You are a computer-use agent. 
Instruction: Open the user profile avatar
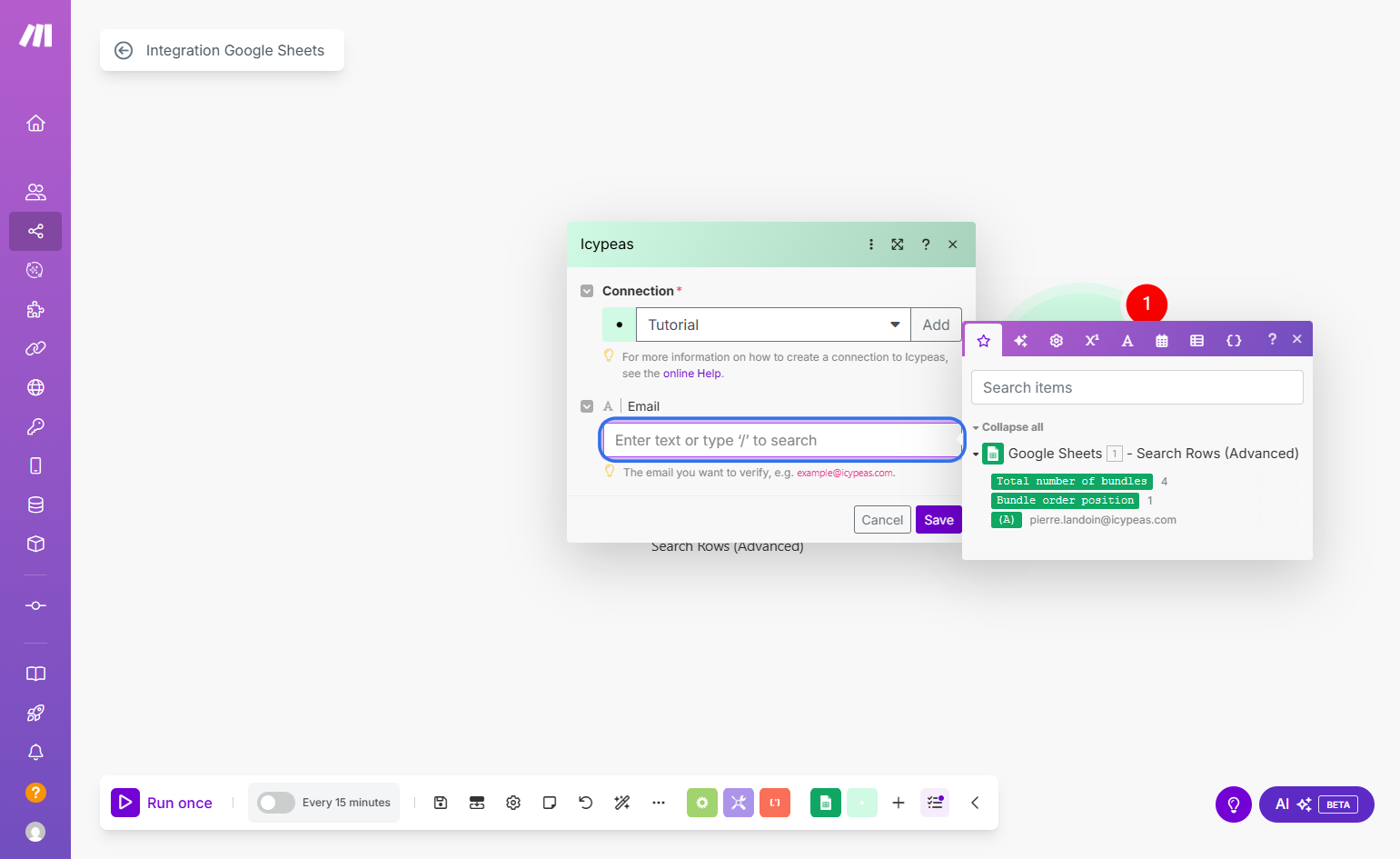tap(35, 831)
